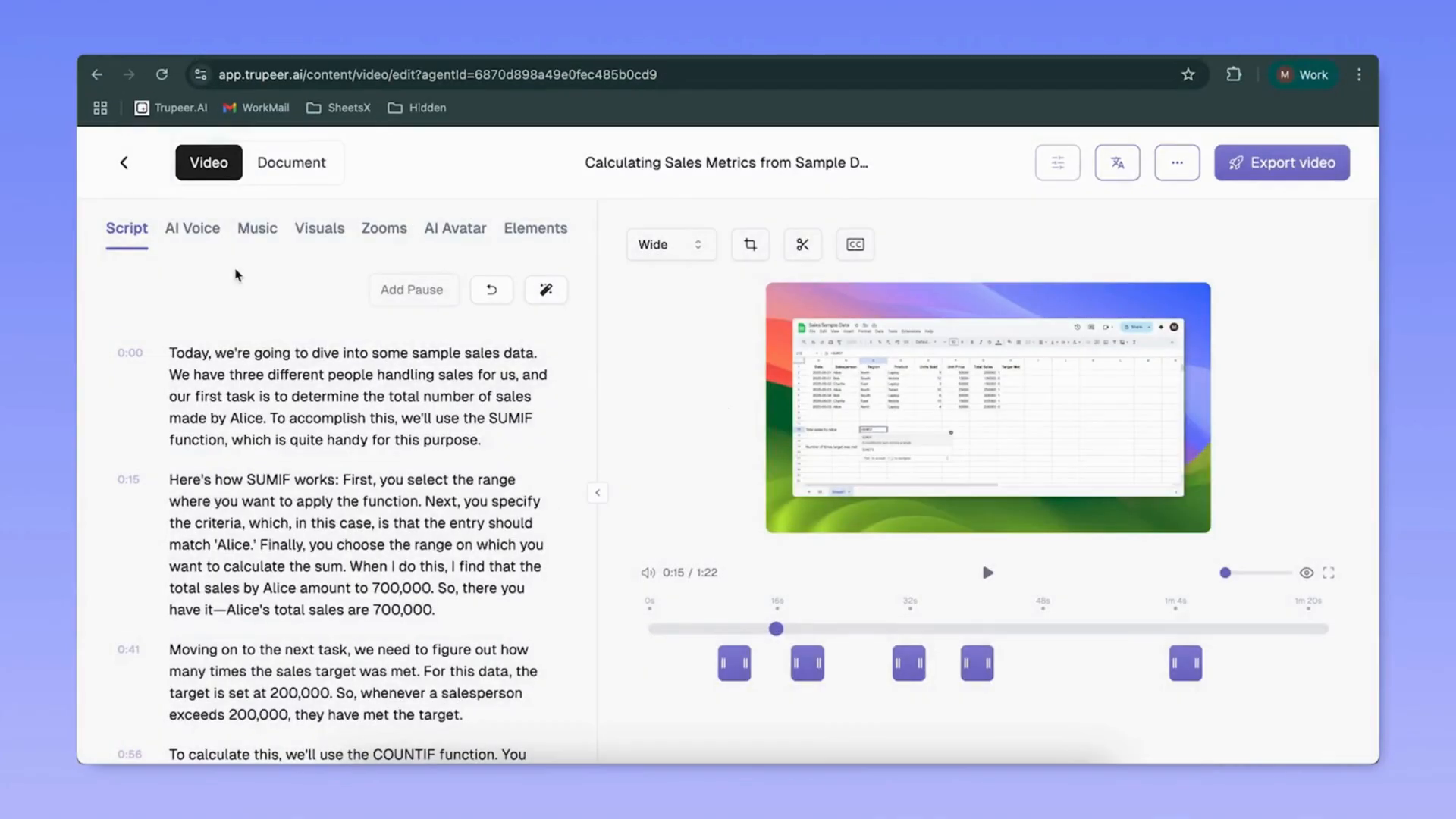This screenshot has width=1456, height=819.
Task: Play the video with the play button
Action: tap(987, 573)
